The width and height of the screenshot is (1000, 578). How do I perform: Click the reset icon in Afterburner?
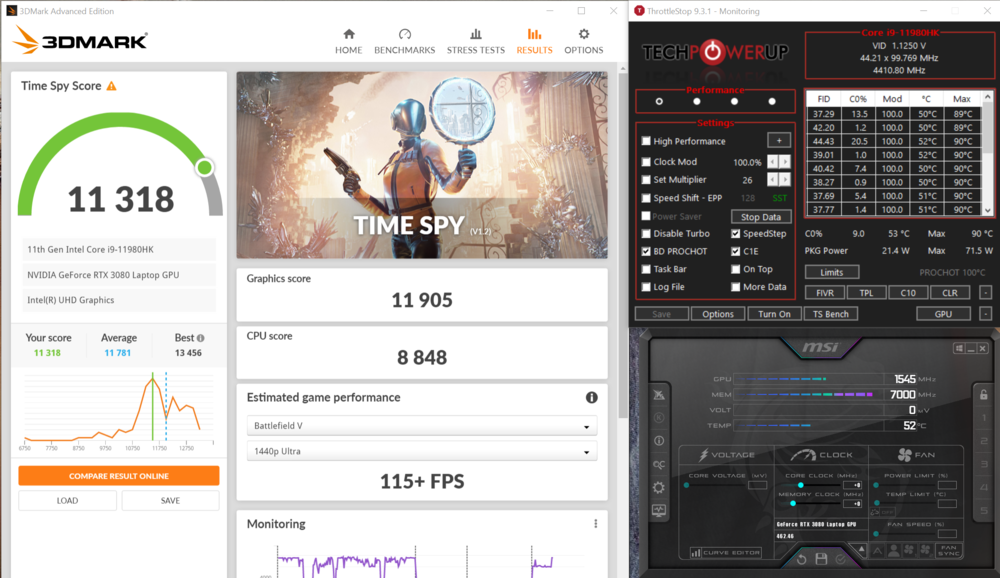(x=801, y=559)
